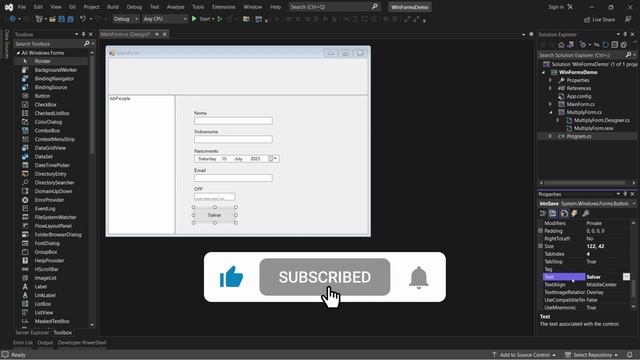Expand the Padding property
This screenshot has height=360, width=640.
point(540,231)
